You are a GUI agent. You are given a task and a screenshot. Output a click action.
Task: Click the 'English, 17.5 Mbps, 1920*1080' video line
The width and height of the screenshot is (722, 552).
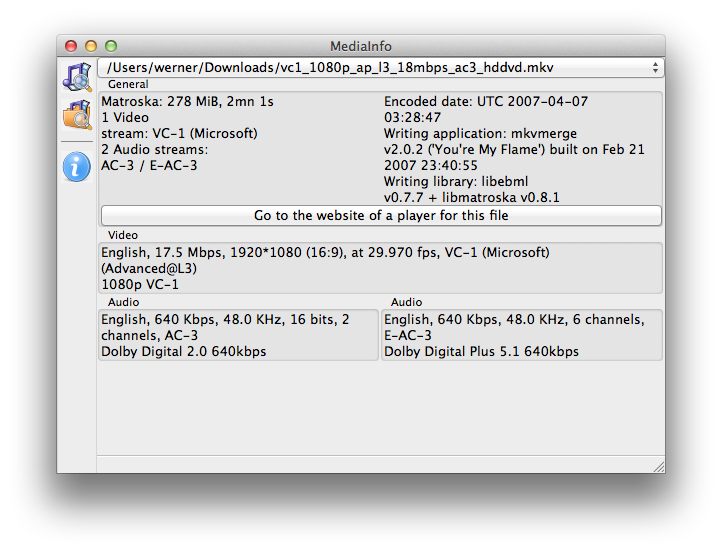(x=325, y=252)
